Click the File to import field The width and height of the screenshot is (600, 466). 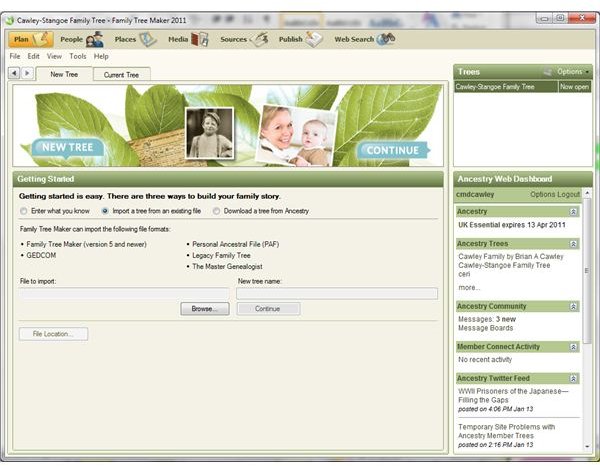[x=124, y=293]
